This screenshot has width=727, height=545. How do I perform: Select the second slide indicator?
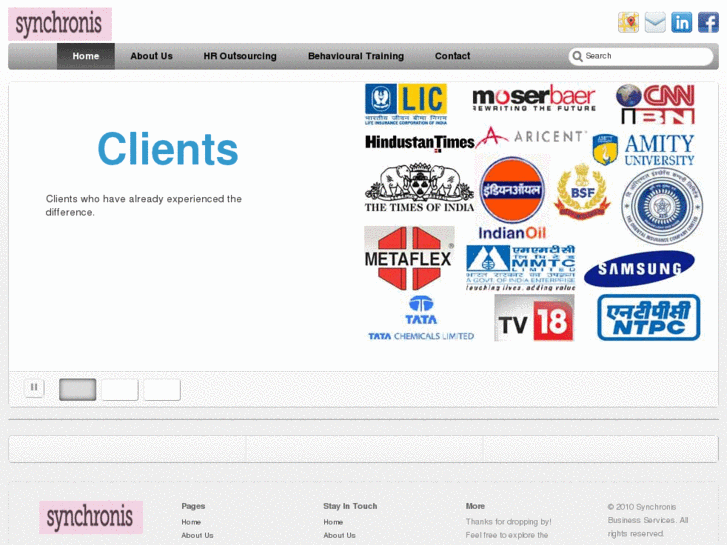120,390
